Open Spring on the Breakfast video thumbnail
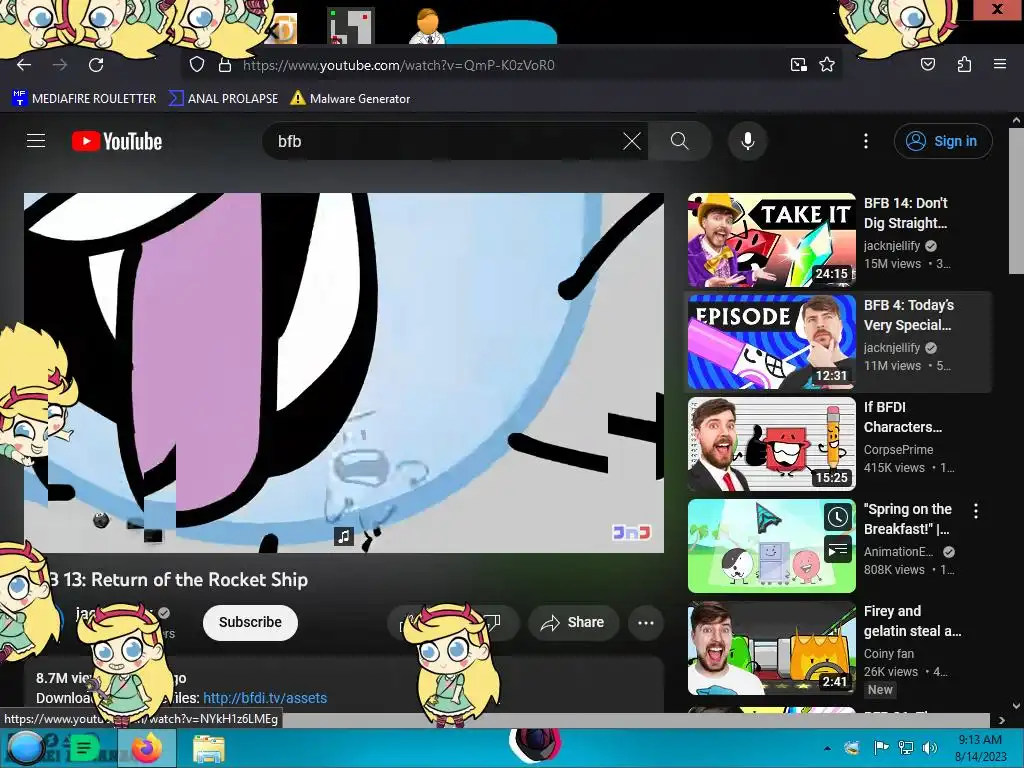The height and width of the screenshot is (768, 1024). [772, 546]
